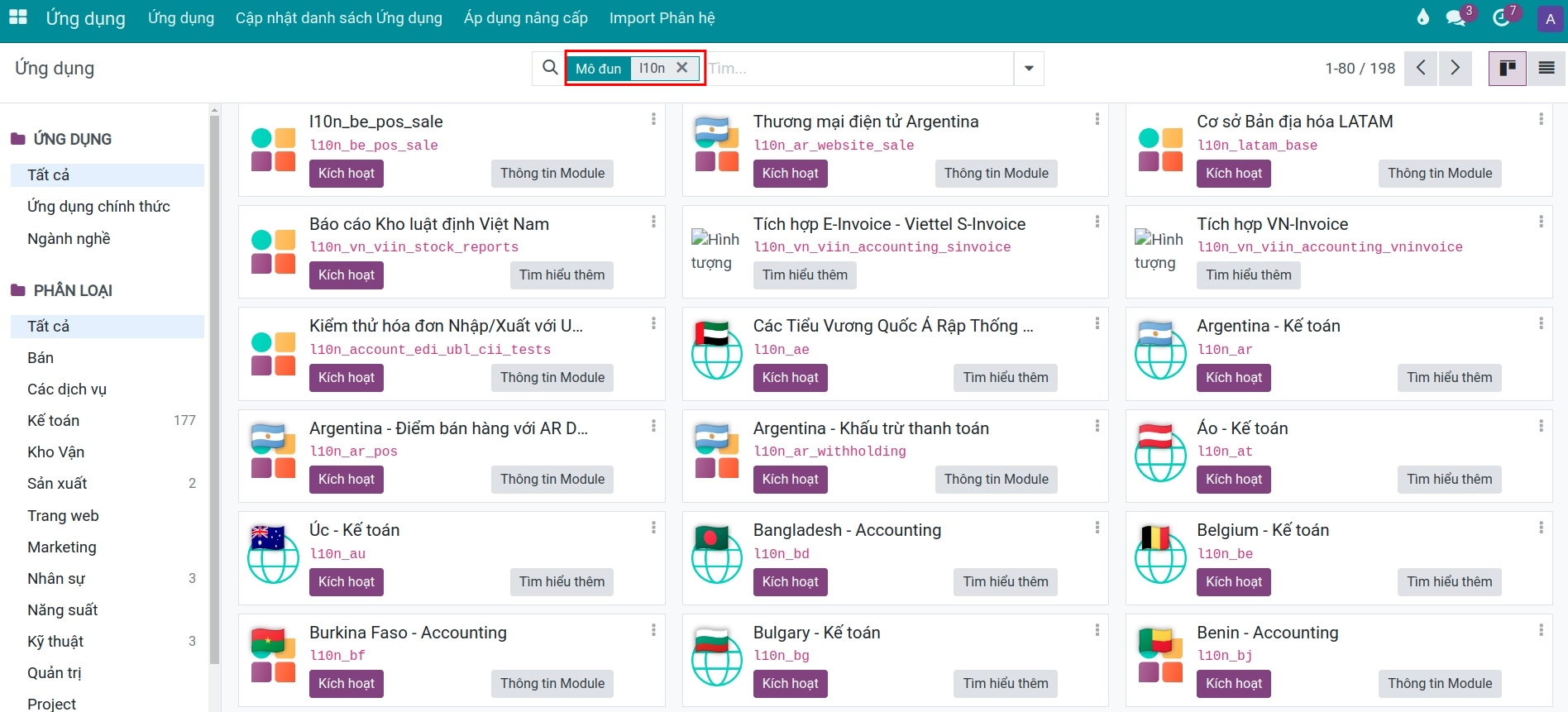
Task: Remove the l10n search filter tag
Action: (682, 68)
